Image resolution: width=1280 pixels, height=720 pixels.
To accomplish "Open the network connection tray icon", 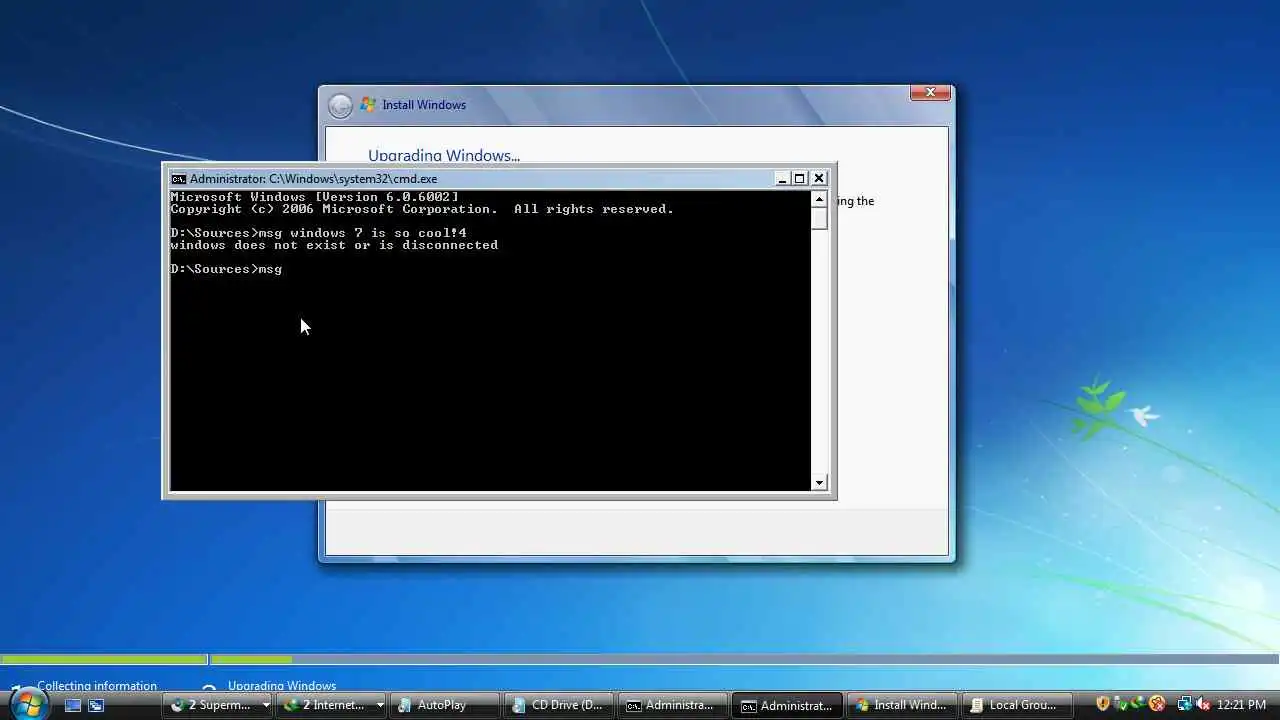I will click(1185, 704).
